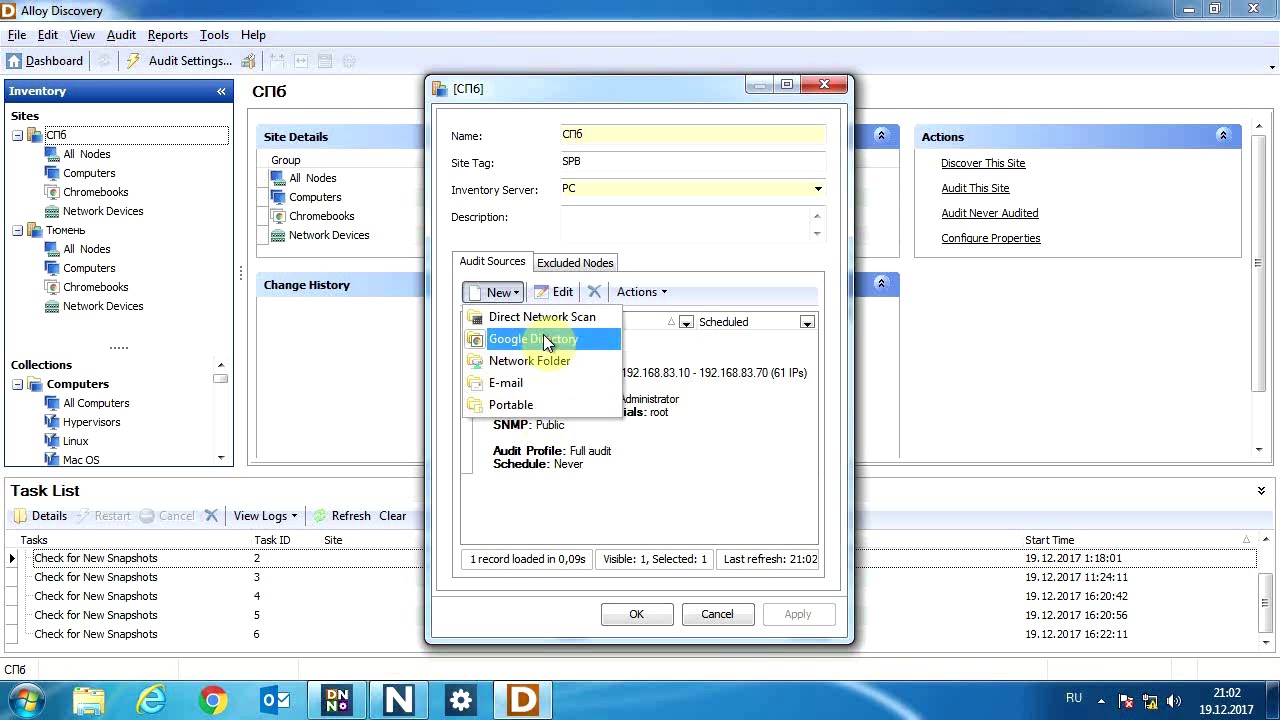Click the Configure Properties link
Screen dimensions: 1280x720
991,238
